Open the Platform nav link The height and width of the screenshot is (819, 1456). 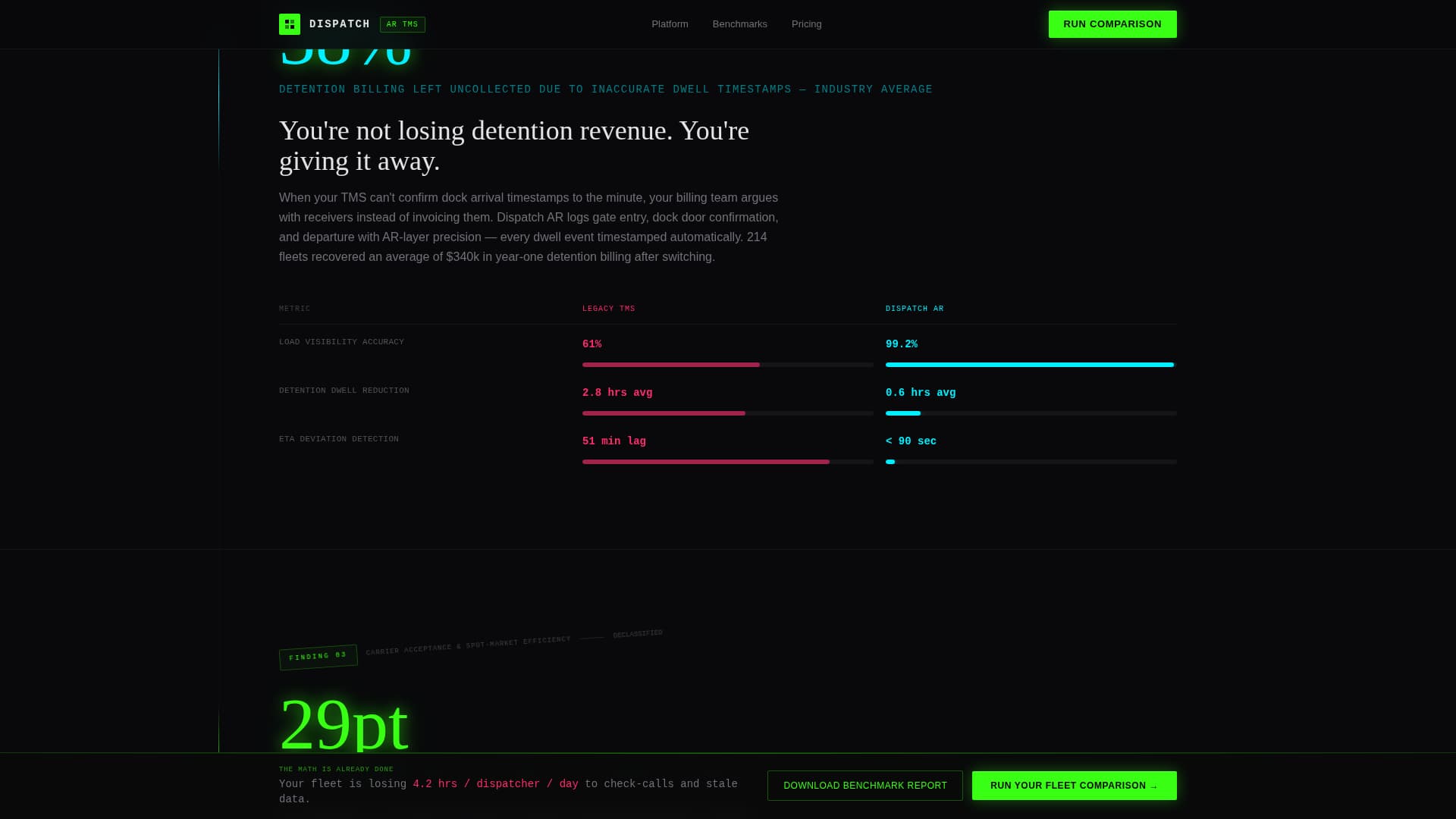click(x=670, y=24)
